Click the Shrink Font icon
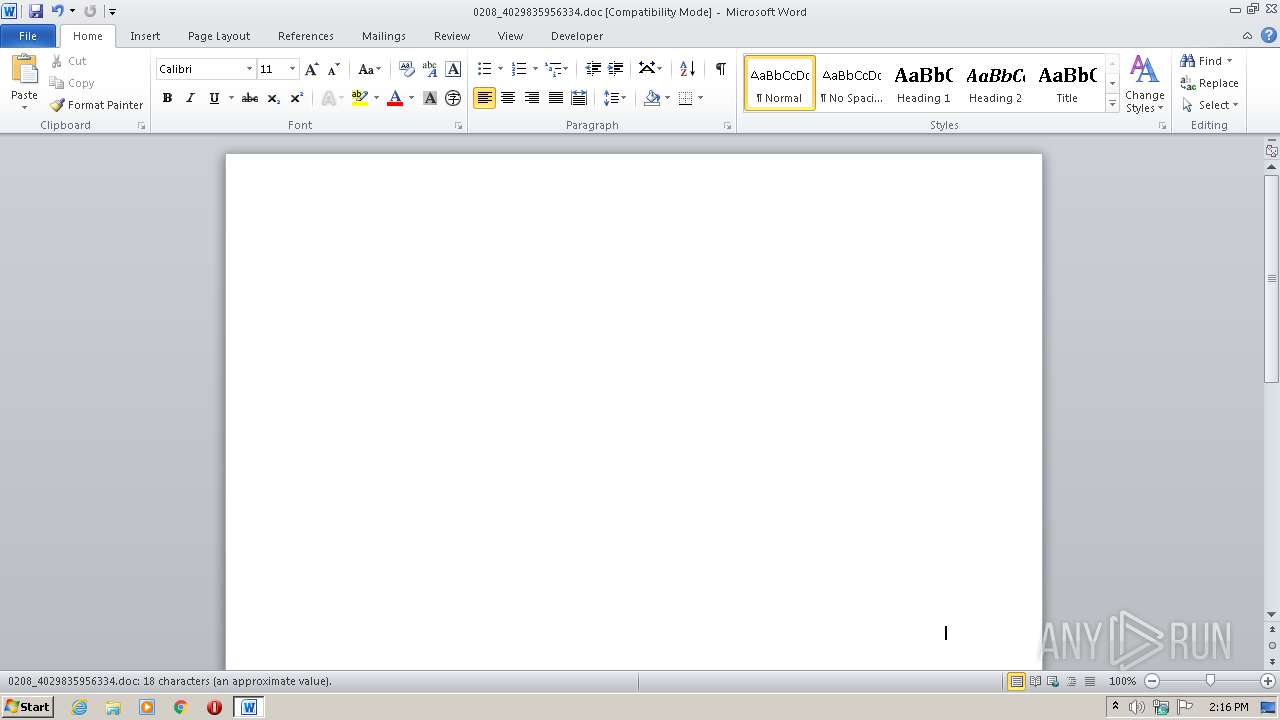 coord(334,69)
